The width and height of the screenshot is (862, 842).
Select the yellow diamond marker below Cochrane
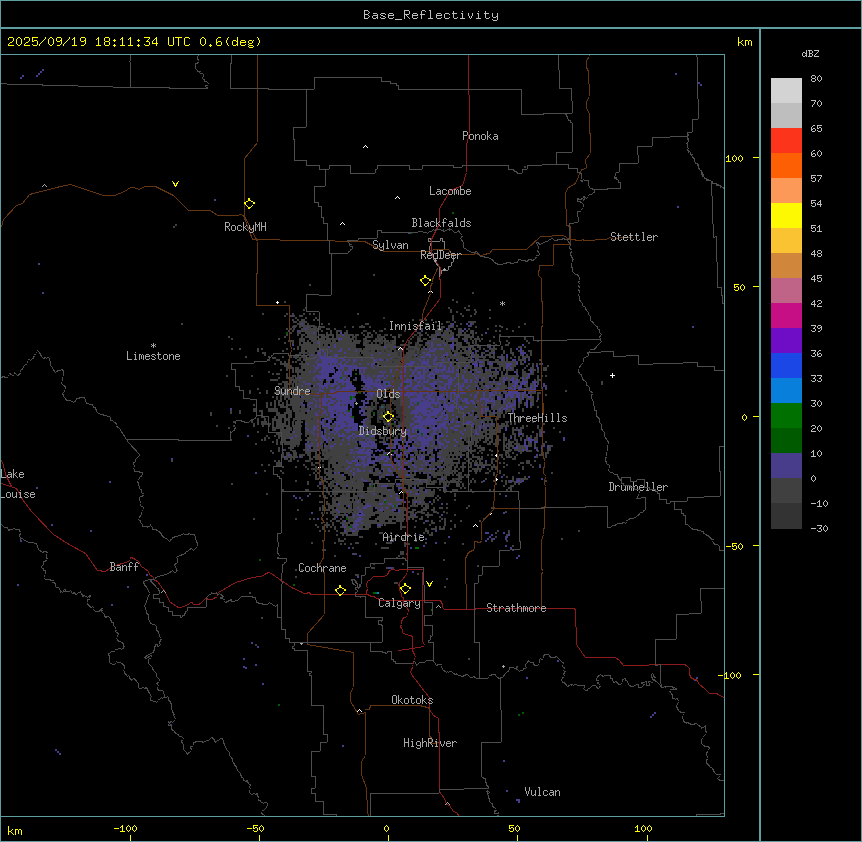point(340,591)
